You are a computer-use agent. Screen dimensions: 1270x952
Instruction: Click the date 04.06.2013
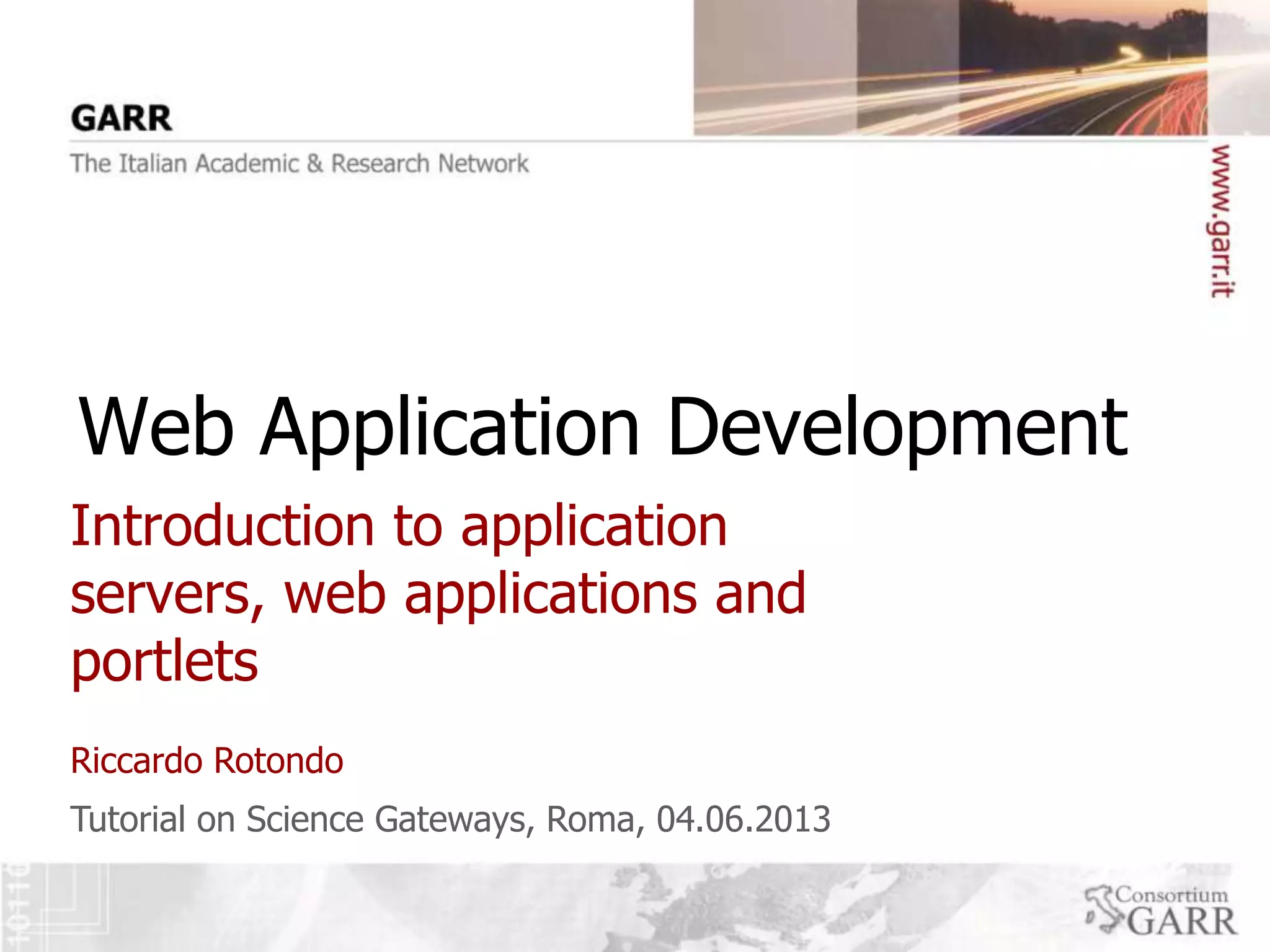(743, 819)
